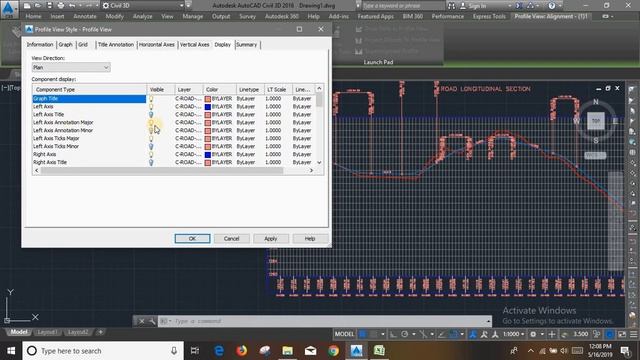Click the Apply button

[271, 238]
